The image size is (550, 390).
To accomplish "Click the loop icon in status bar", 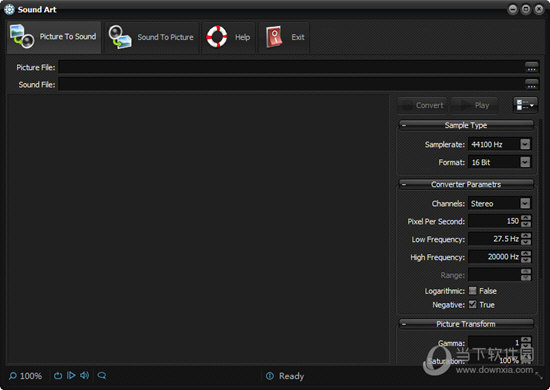I will (x=58, y=376).
